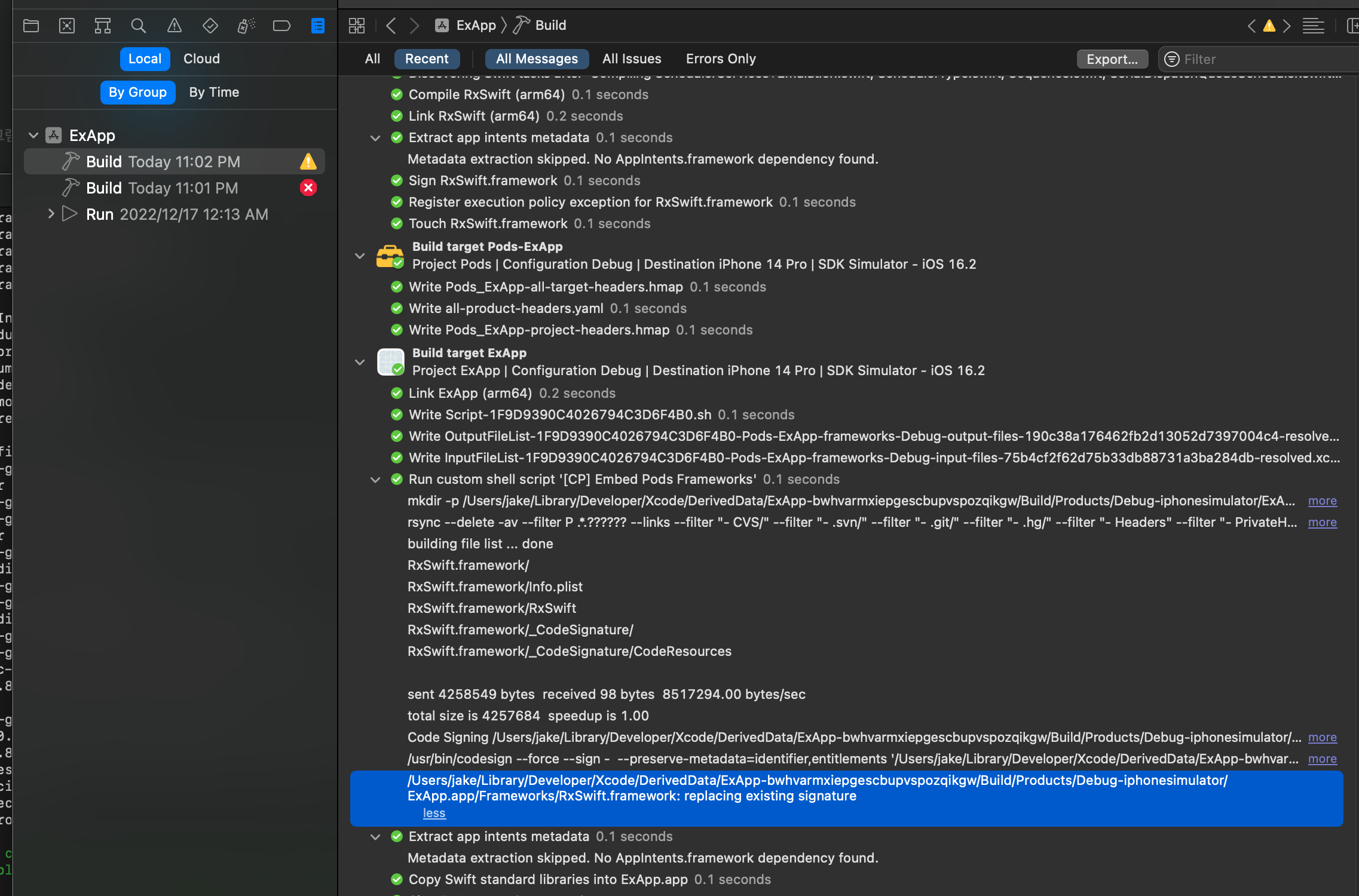Select the All Issues tab
Screen dimensions: 1359x896
pos(632,59)
